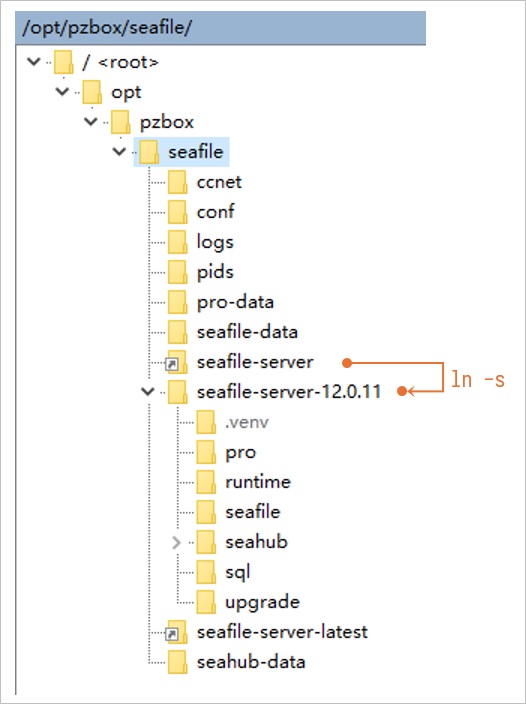Select the ccnet folder name
The image size is (526, 704).
(219, 182)
